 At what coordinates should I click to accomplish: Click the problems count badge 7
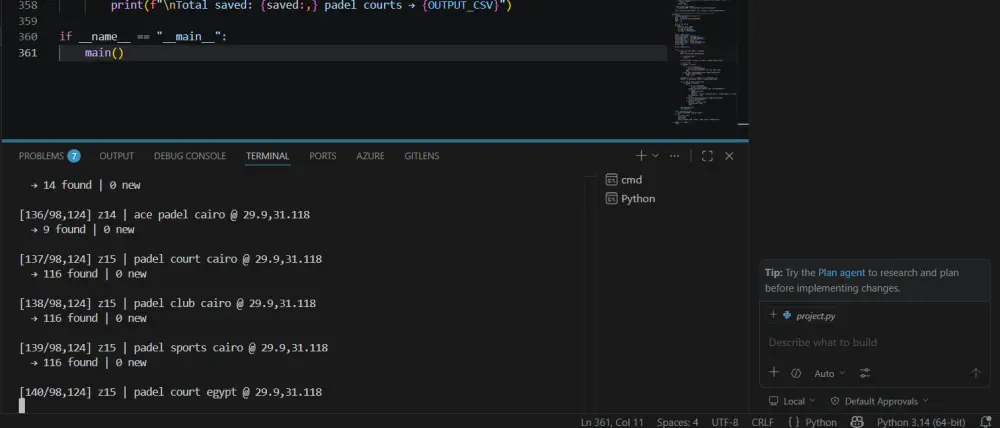(x=74, y=156)
